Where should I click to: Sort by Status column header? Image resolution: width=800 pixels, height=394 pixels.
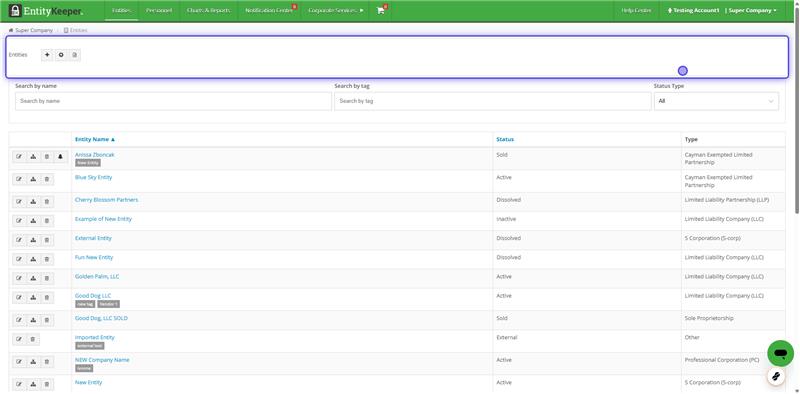pos(505,139)
